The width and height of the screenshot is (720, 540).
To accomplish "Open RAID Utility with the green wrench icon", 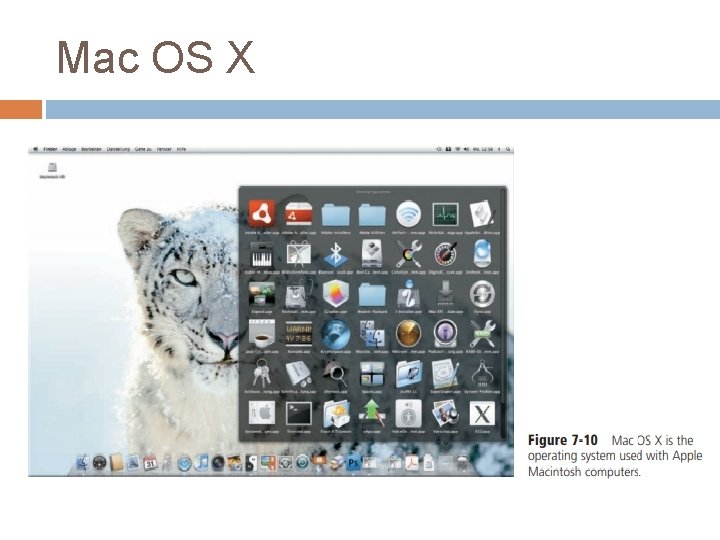I will click(x=482, y=334).
